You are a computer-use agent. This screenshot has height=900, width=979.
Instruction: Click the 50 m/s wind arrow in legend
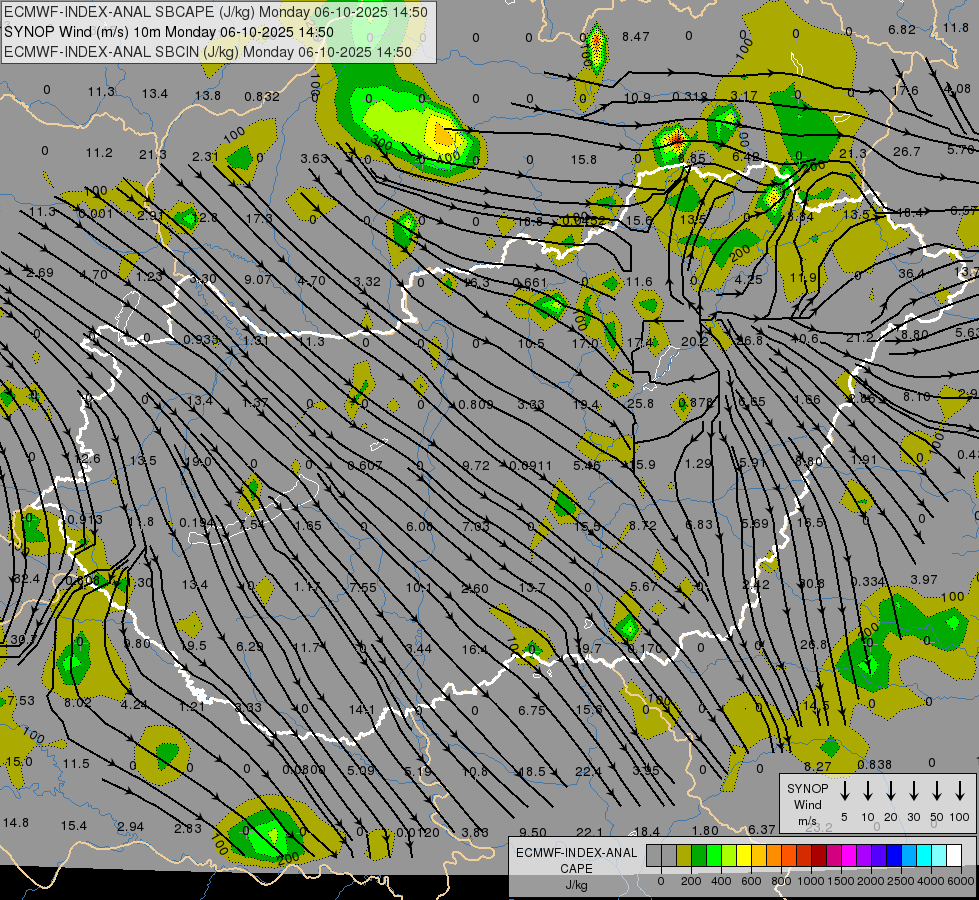[x=937, y=790]
